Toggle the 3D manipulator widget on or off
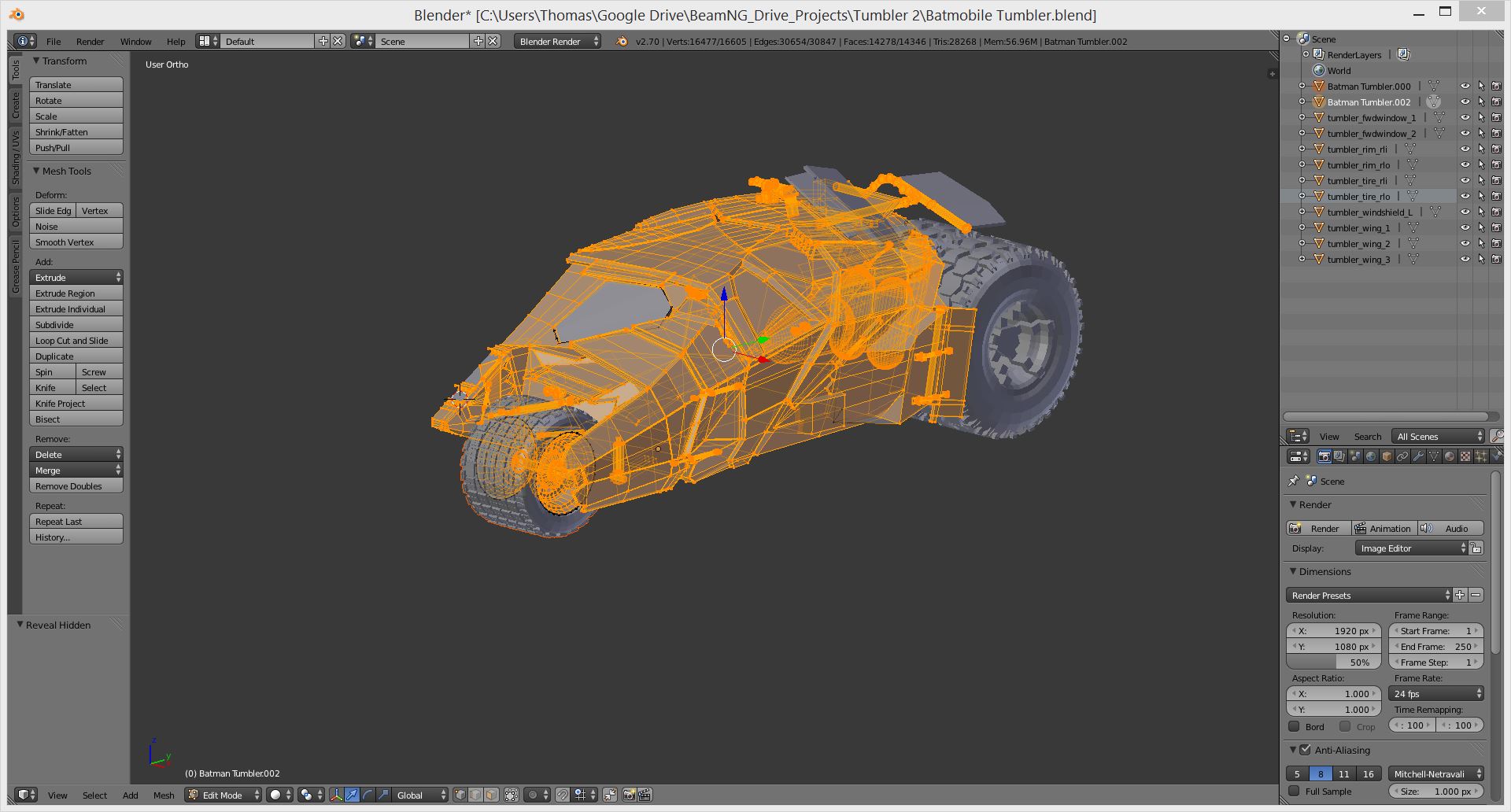Viewport: 1511px width, 812px height. pyautogui.click(x=336, y=795)
